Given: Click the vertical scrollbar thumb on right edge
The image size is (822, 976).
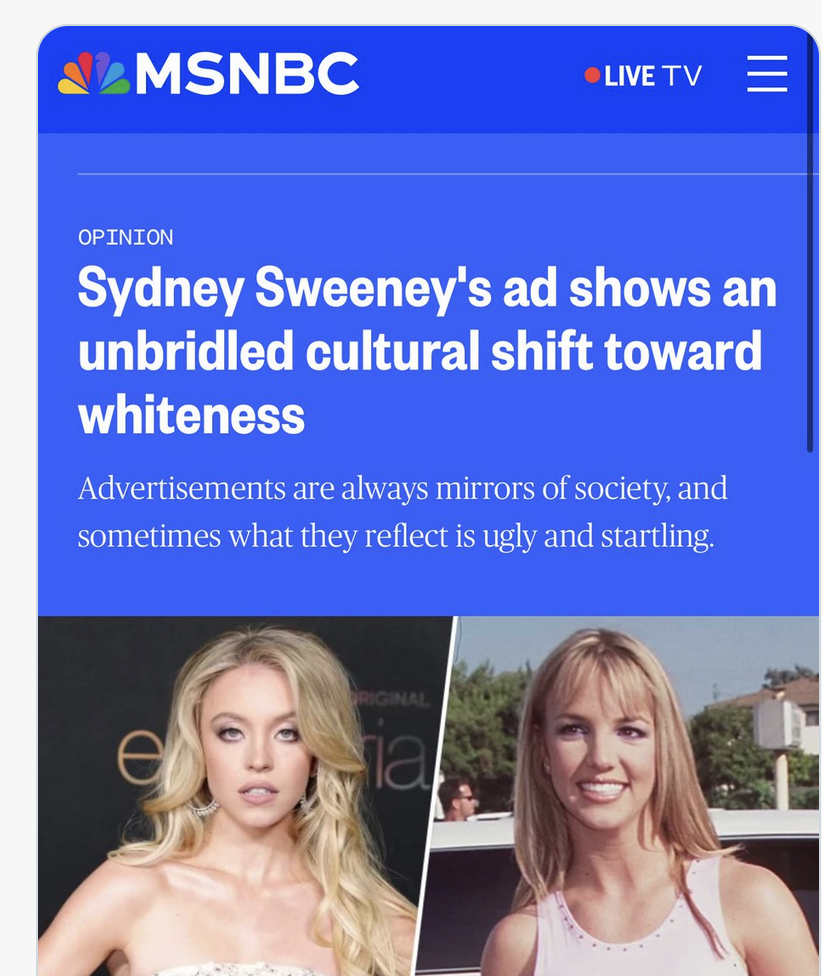Looking at the screenshot, I should click(x=810, y=243).
